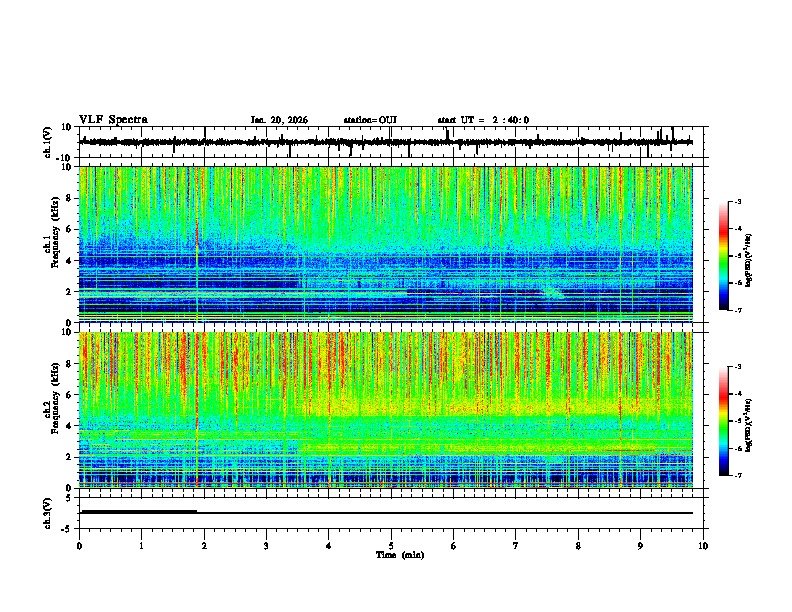
Task: Click time axis tick label "5"
Action: coord(391,546)
